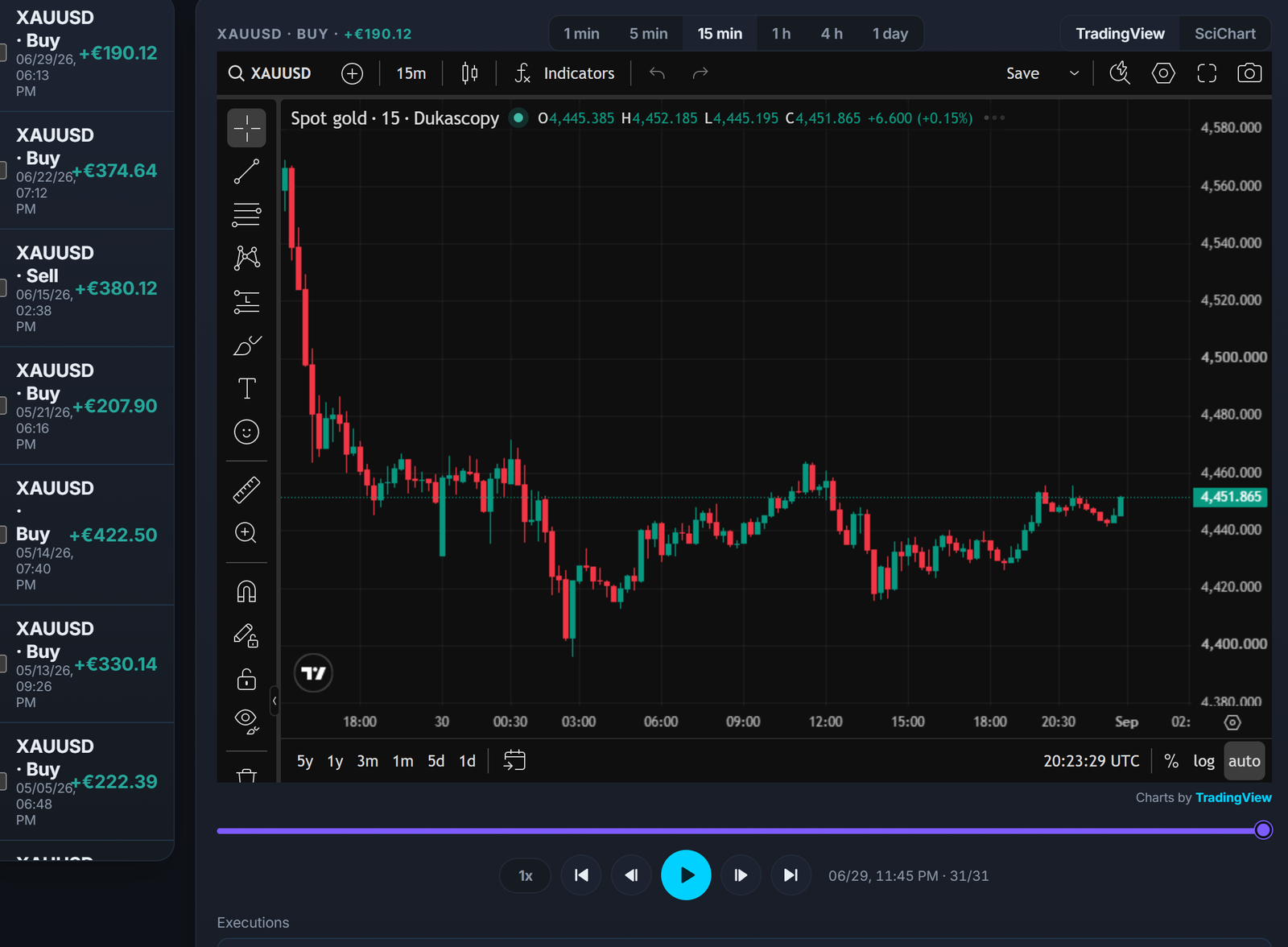Open the candlestick chart type menu
The height and width of the screenshot is (947, 1288).
point(469,74)
